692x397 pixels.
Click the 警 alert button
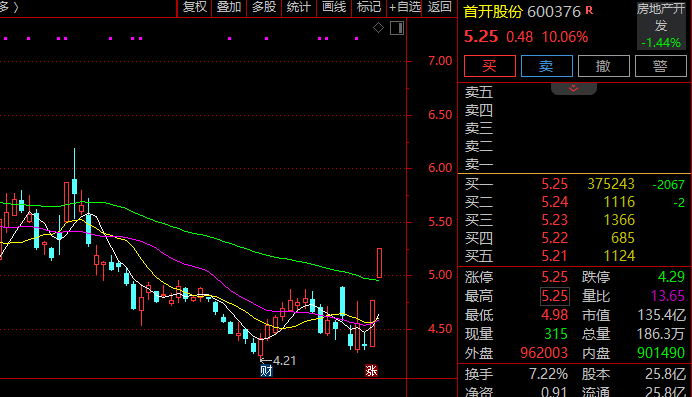pyautogui.click(x=661, y=66)
